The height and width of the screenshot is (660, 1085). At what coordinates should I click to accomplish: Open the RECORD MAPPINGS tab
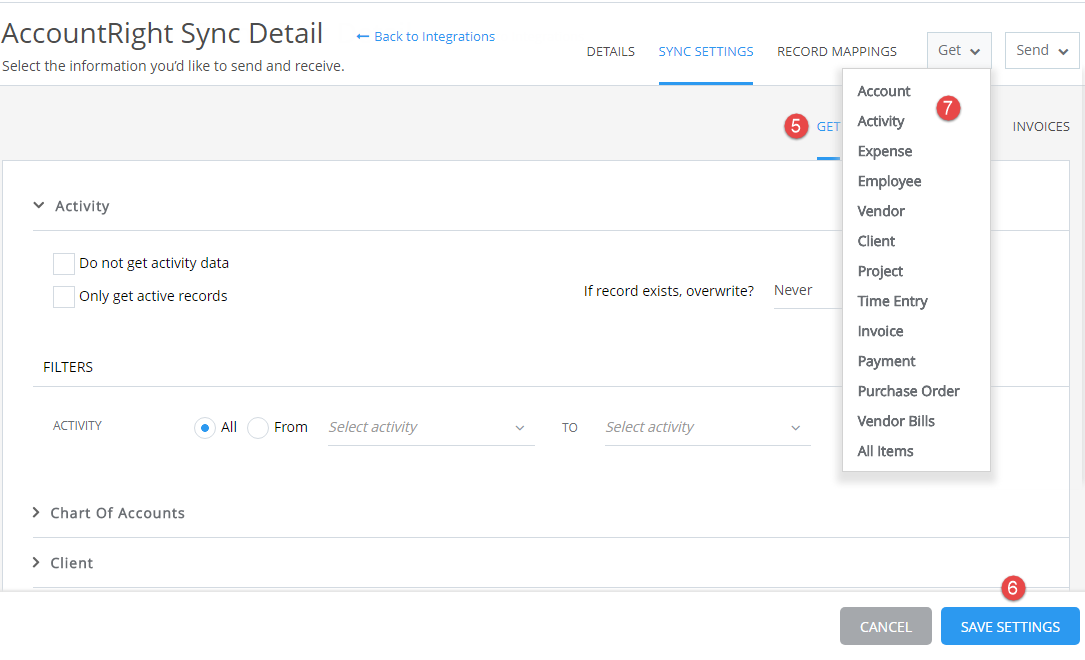pos(837,52)
